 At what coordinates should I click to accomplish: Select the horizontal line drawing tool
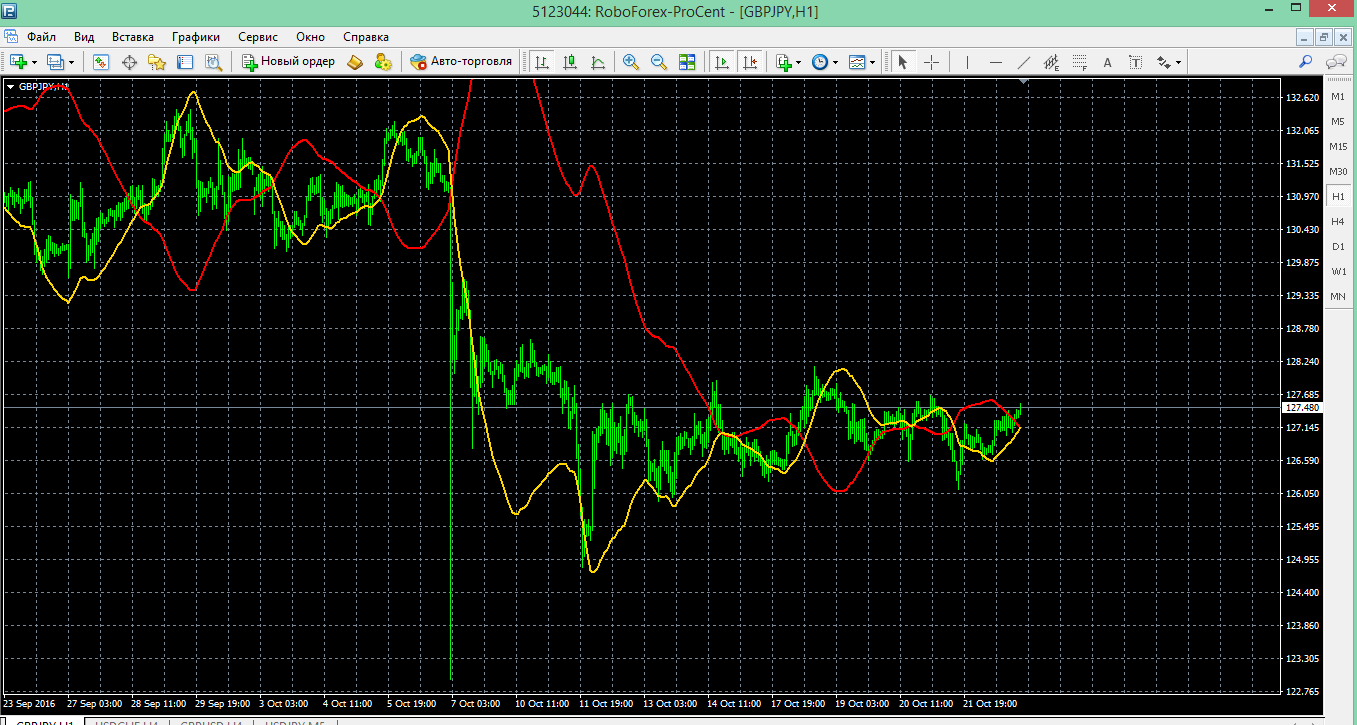pos(995,62)
